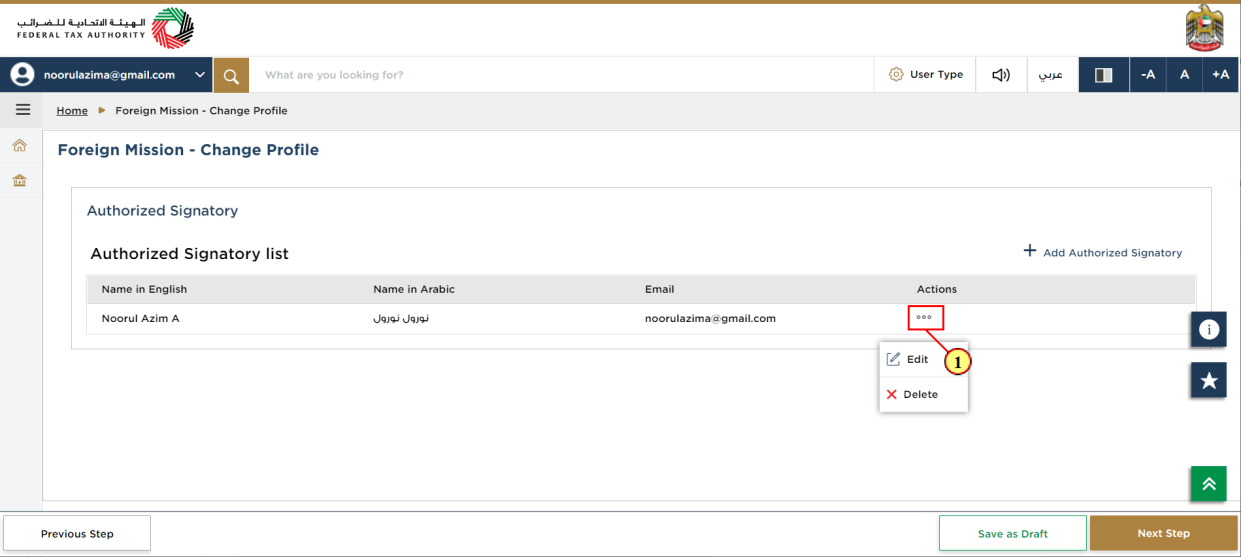Image resolution: width=1241 pixels, height=557 pixels.
Task: Decrease font size with -A
Action: 1148,75
